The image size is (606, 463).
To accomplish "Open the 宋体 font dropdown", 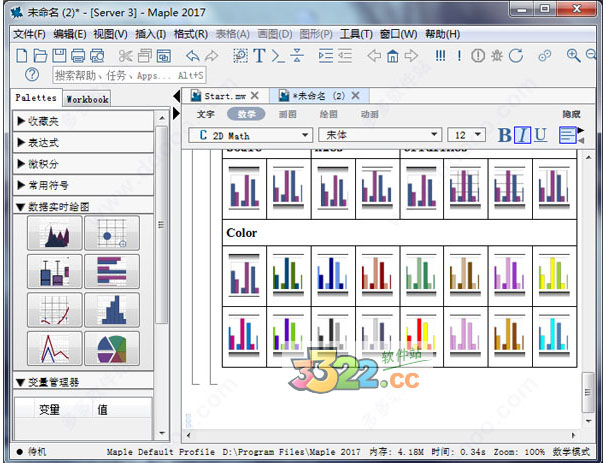I will pos(380,135).
